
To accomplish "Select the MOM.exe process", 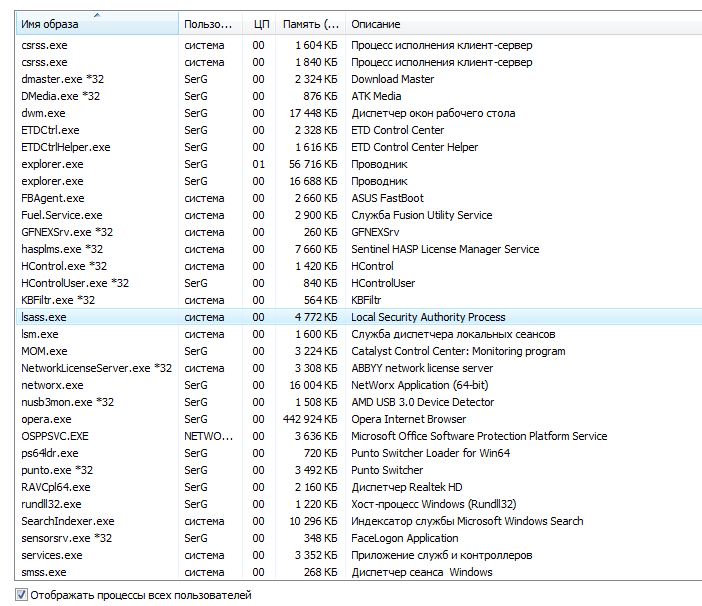I will point(359,351).
